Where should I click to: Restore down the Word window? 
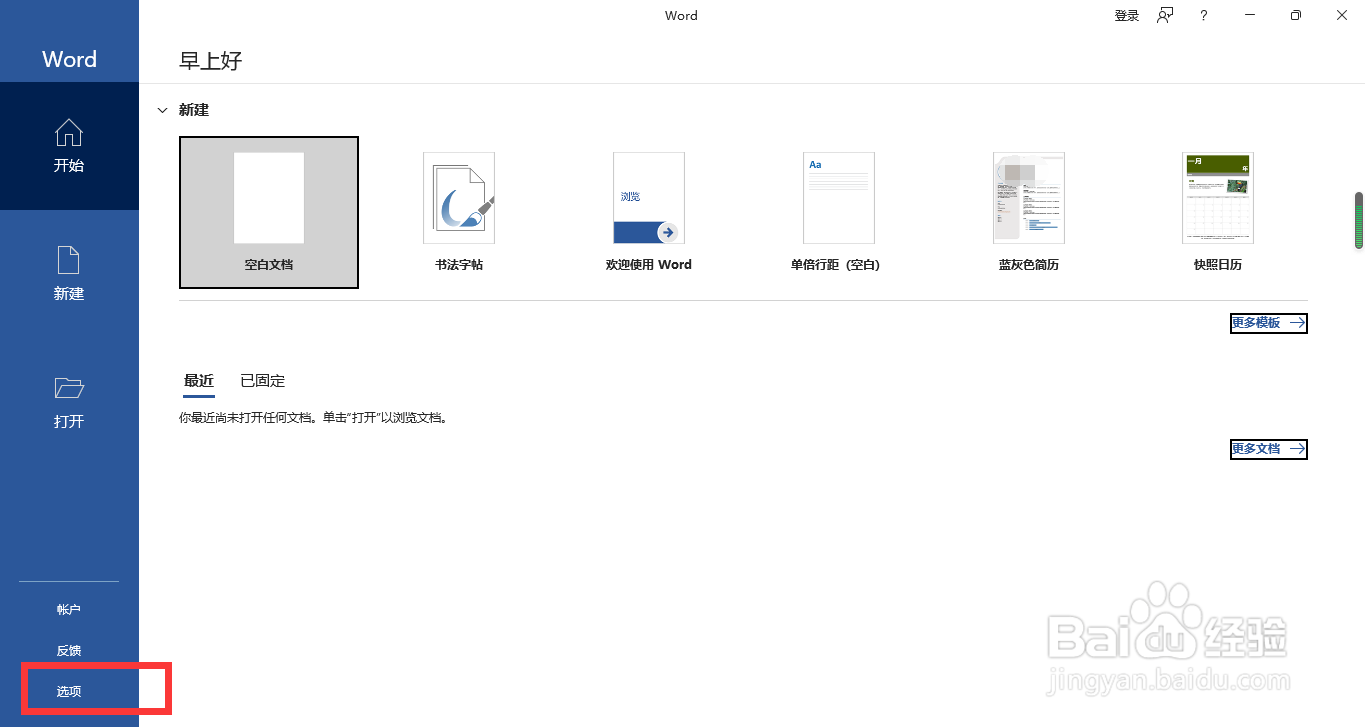1296,15
